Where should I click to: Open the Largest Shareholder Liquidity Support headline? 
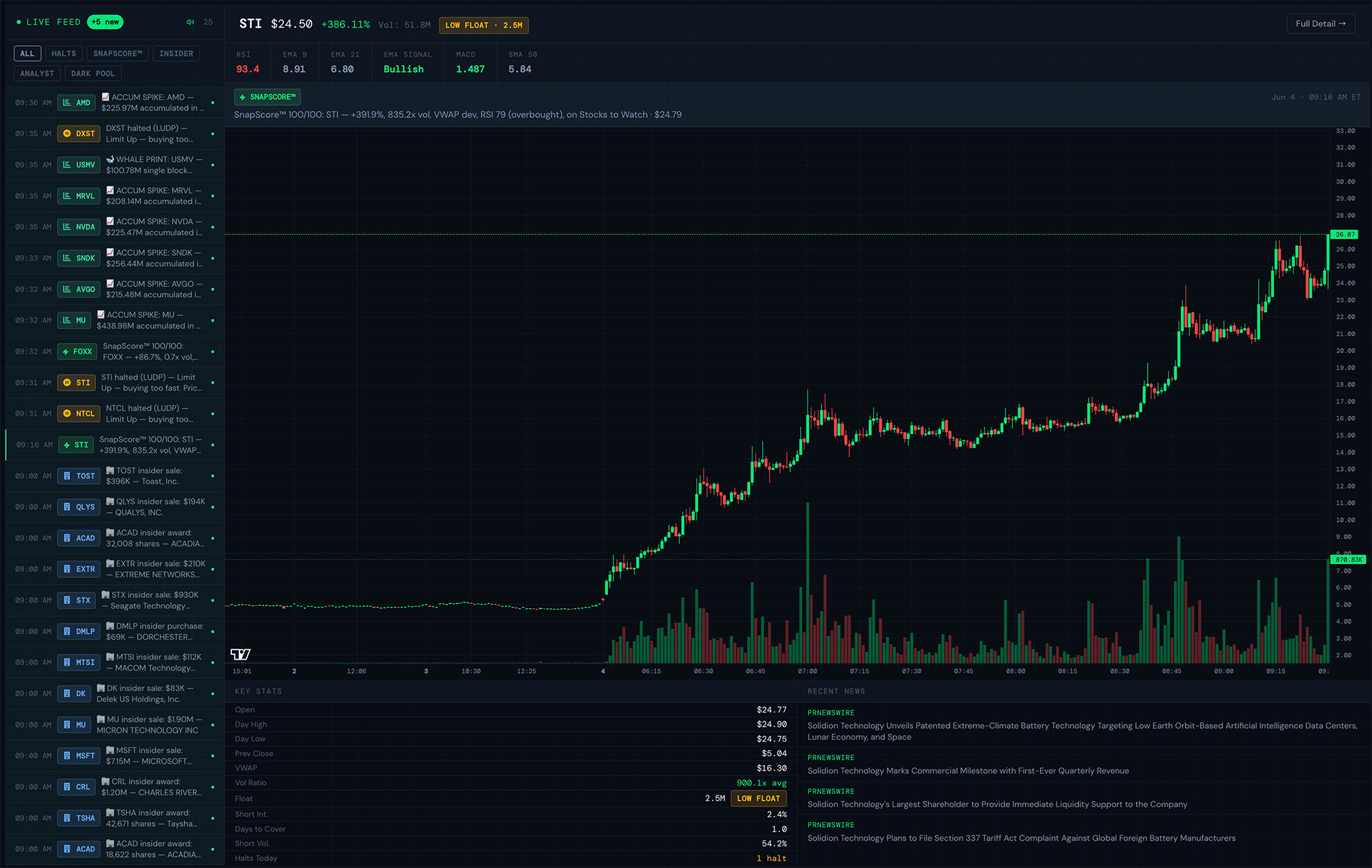point(997,804)
